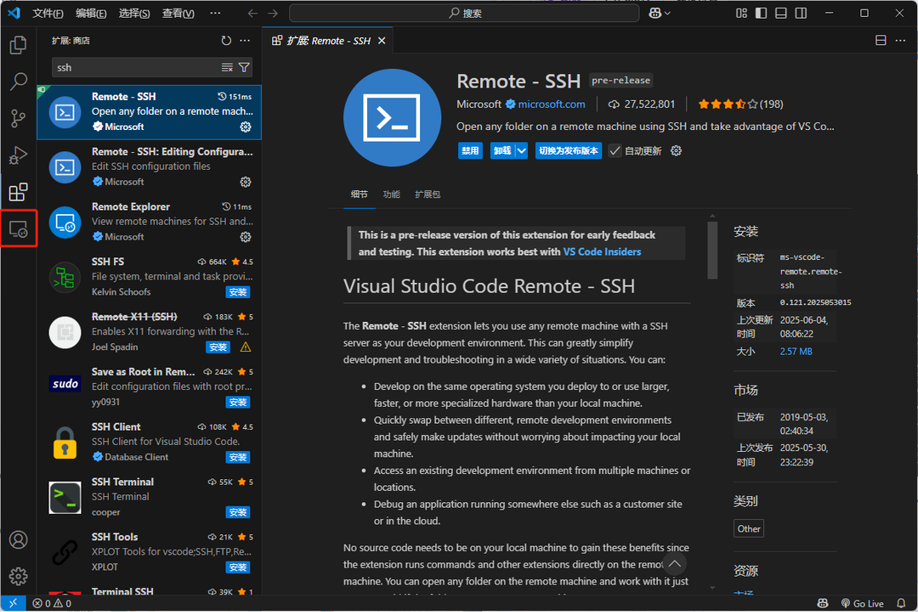Open extension settings gear next to auto update

coord(676,151)
